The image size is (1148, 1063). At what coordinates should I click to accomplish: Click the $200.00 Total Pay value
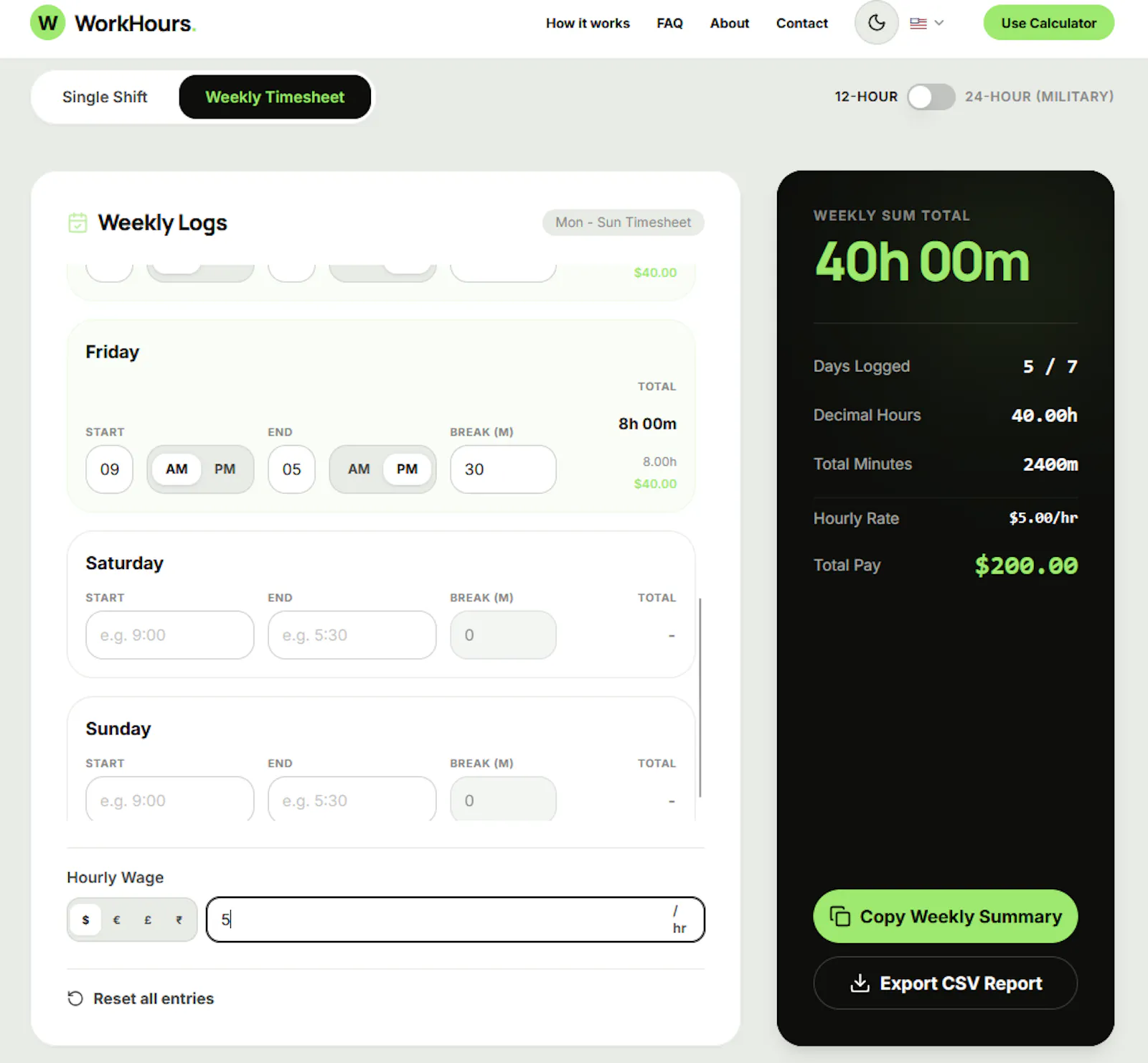coord(1026,566)
